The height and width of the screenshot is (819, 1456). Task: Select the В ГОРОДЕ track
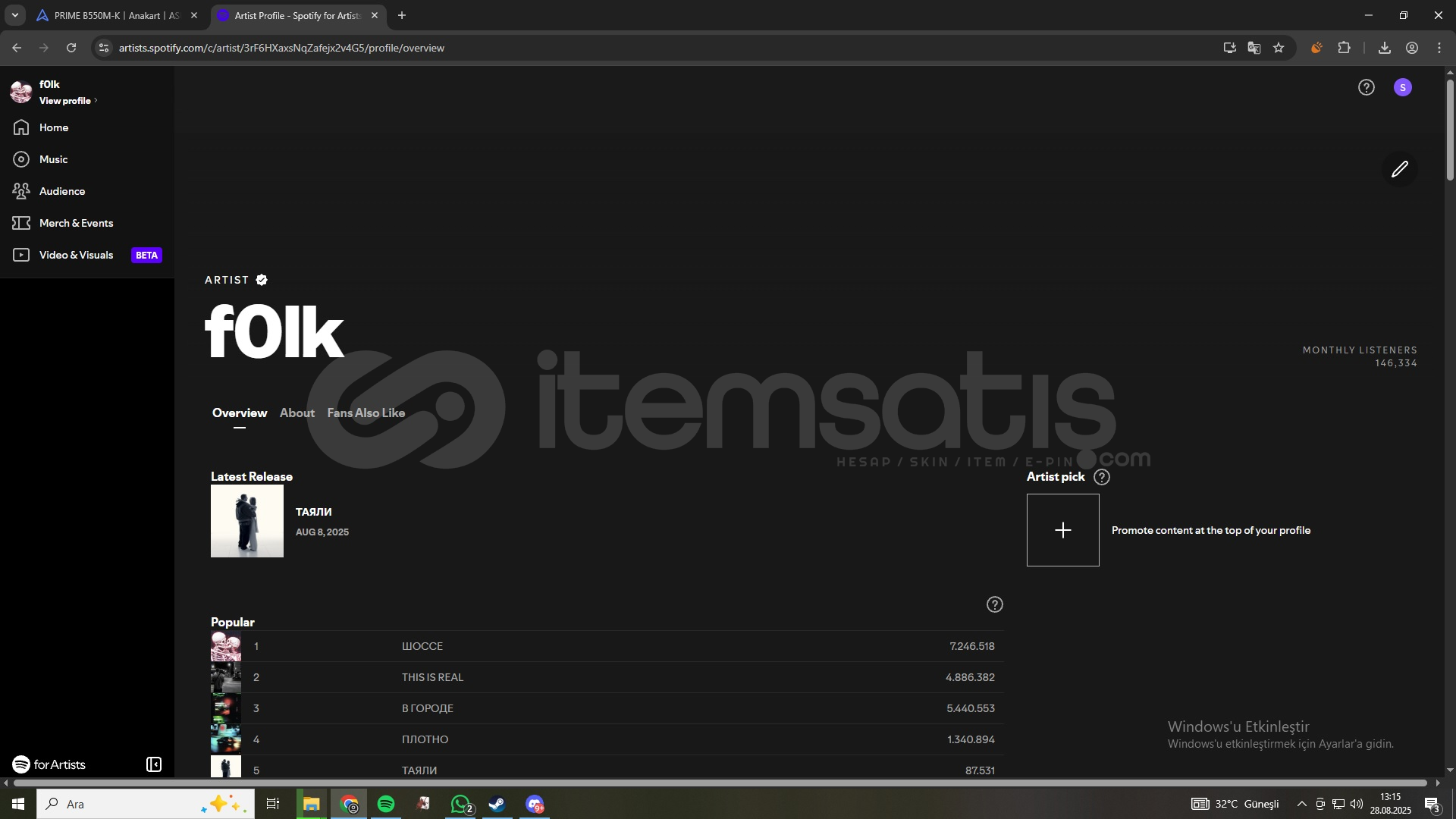(x=607, y=708)
